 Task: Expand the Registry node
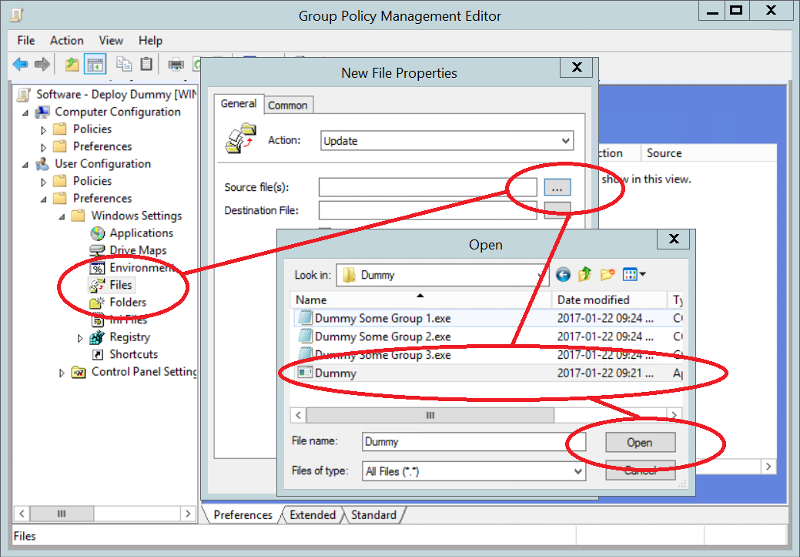tap(80, 338)
